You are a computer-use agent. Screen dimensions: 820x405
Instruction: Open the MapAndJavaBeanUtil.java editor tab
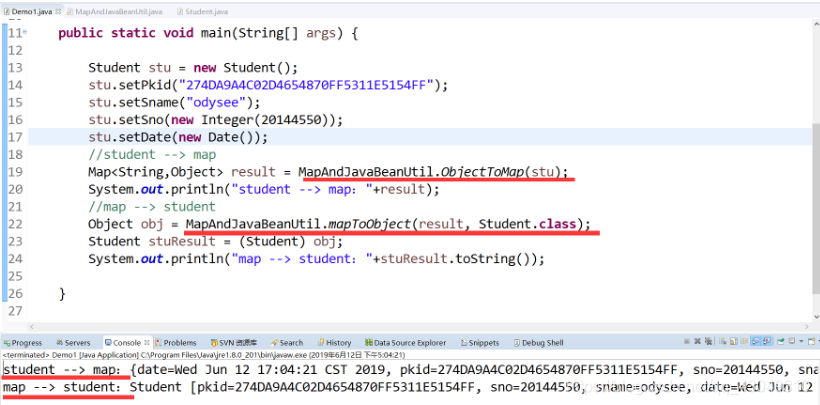(114, 11)
